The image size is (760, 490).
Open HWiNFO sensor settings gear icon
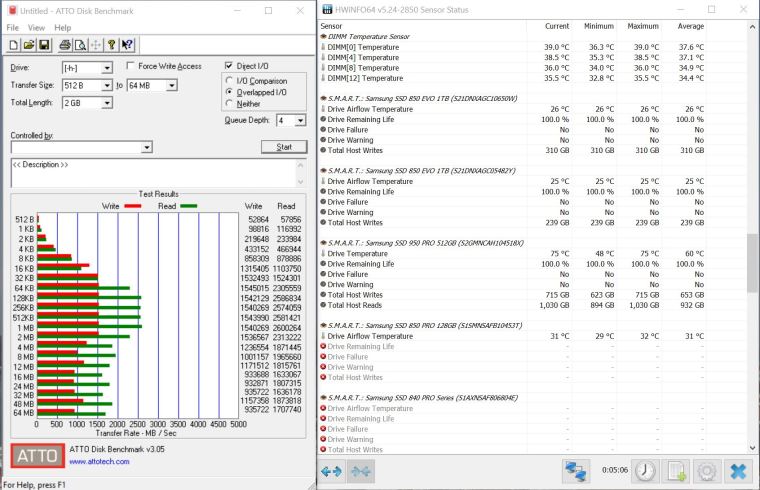[x=707, y=471]
